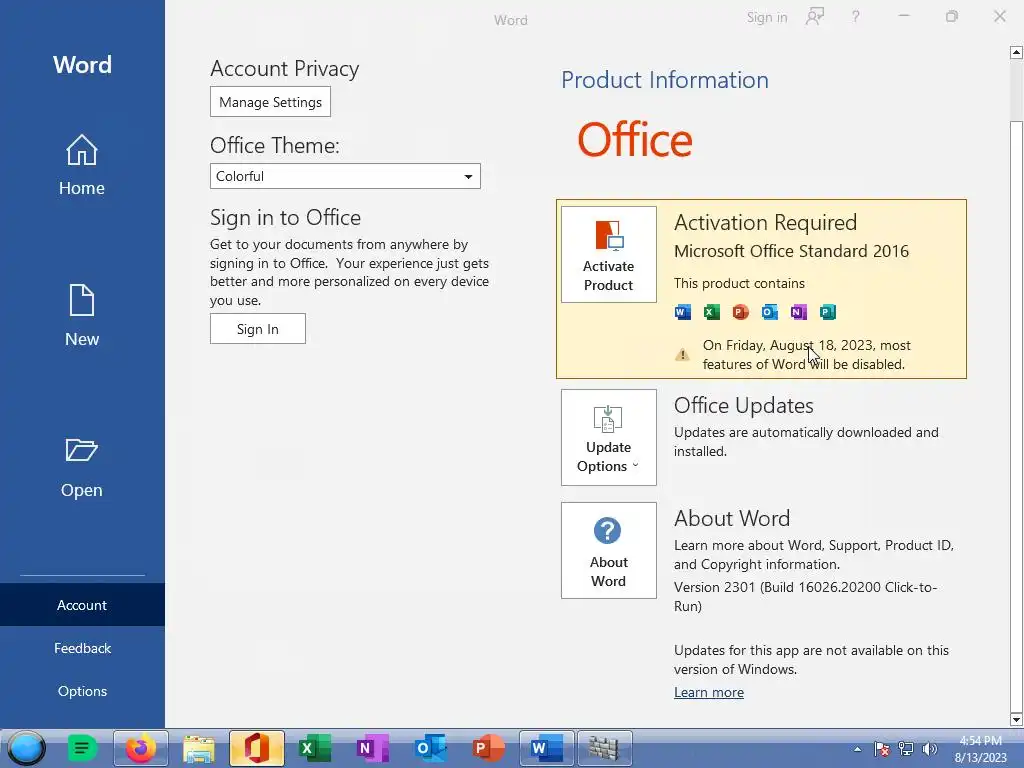The height and width of the screenshot is (768, 1024).
Task: Launch Firefox from the taskbar
Action: (140, 748)
